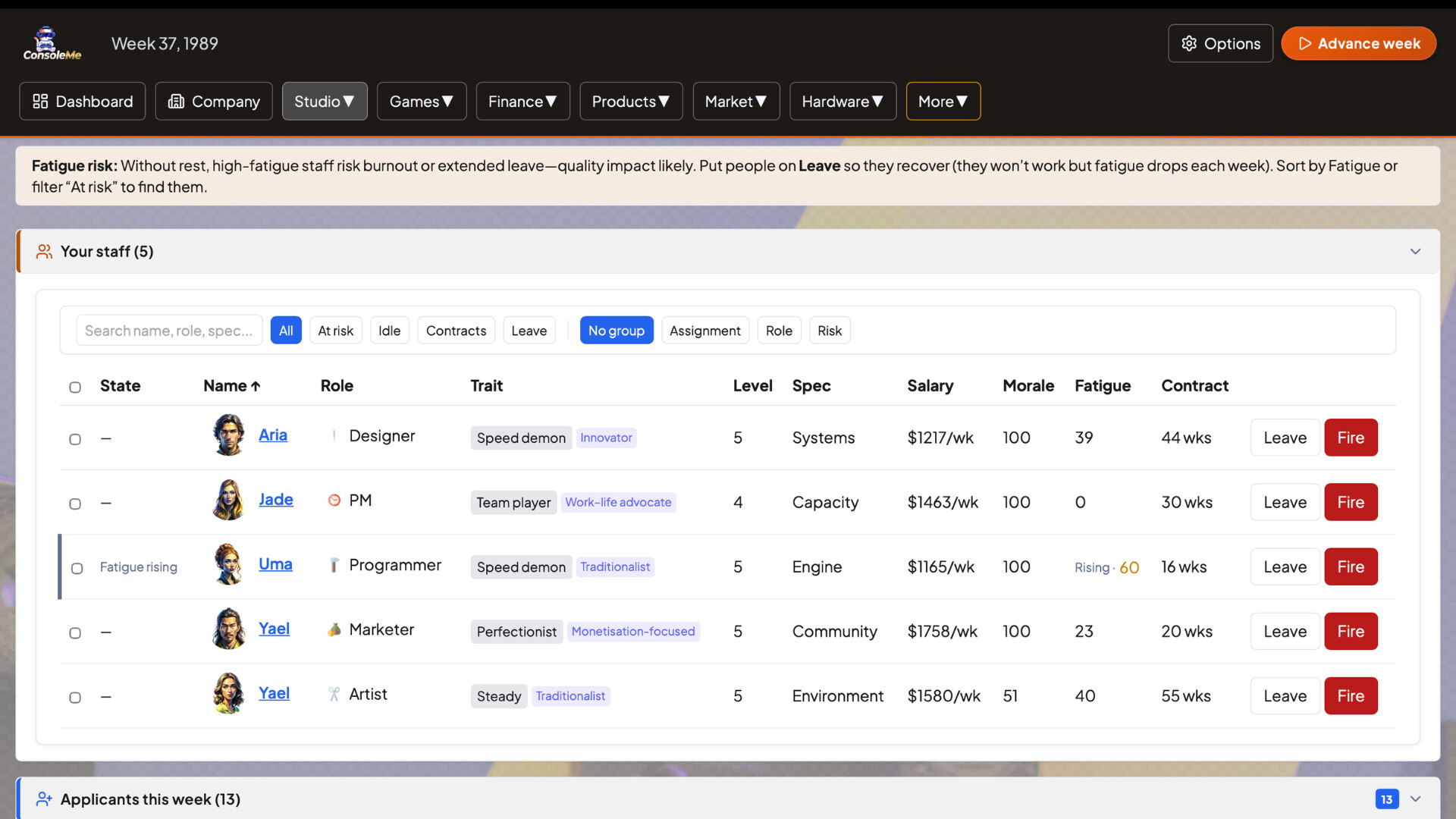
Task: Click the building icon on the Company button
Action: (175, 101)
